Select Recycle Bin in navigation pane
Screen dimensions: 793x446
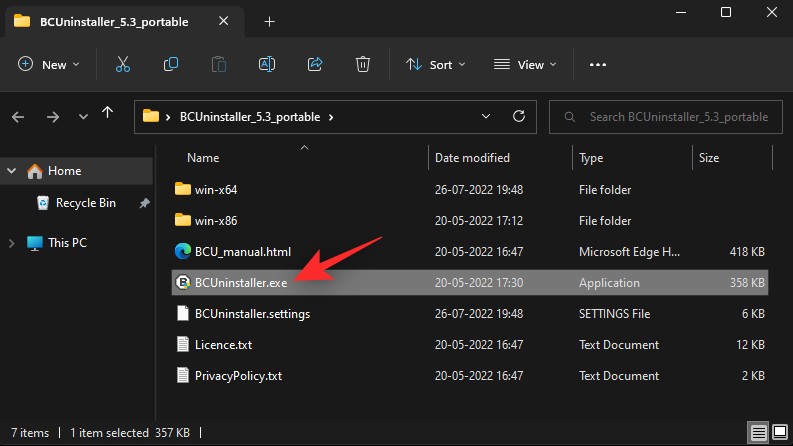(x=85, y=203)
